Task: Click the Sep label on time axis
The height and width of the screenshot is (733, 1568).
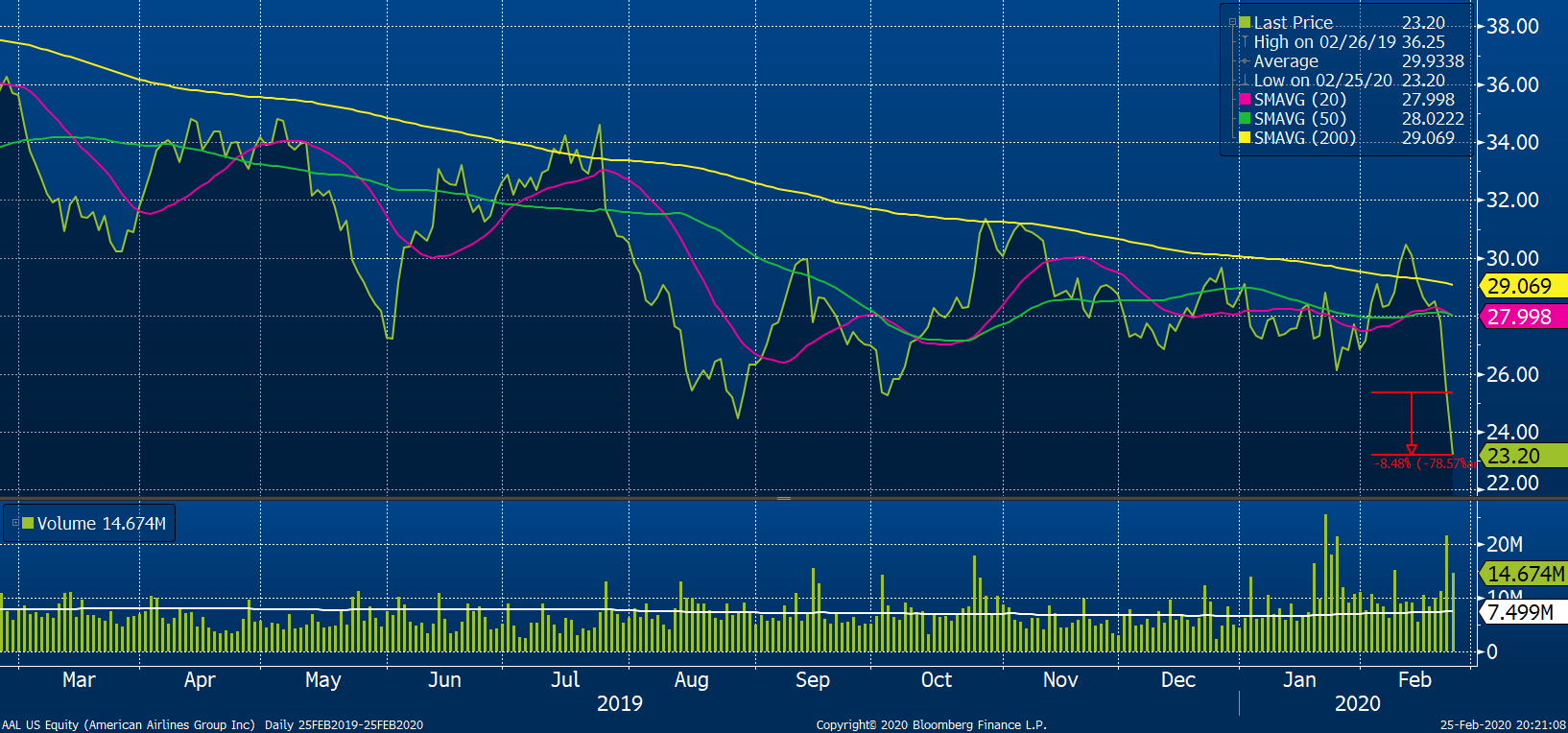Action: tap(813, 679)
